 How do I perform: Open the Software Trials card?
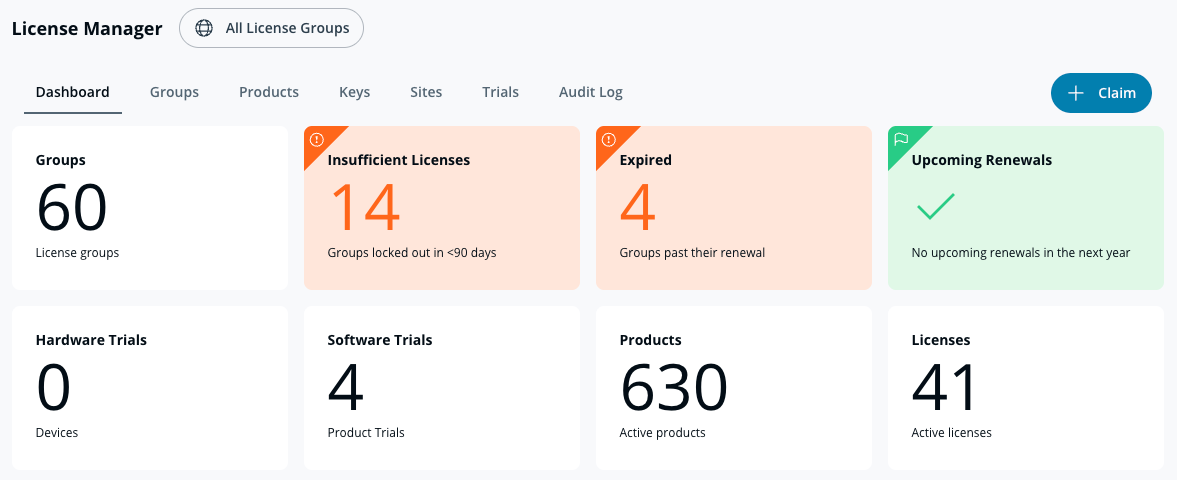click(x=442, y=388)
